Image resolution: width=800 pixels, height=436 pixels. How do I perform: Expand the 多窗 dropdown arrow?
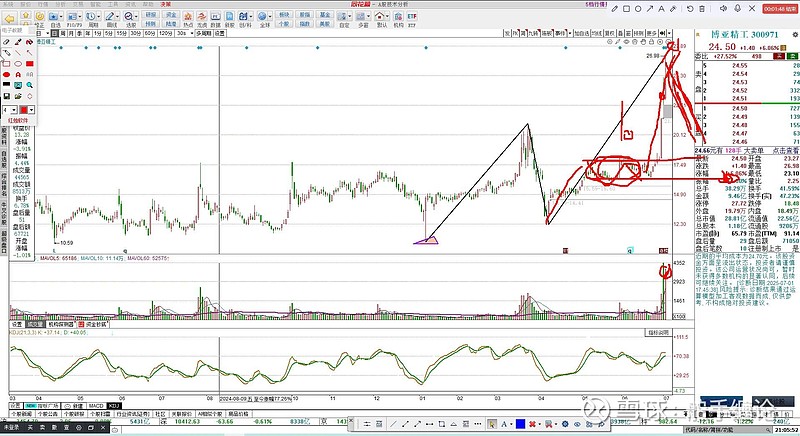coord(368,16)
